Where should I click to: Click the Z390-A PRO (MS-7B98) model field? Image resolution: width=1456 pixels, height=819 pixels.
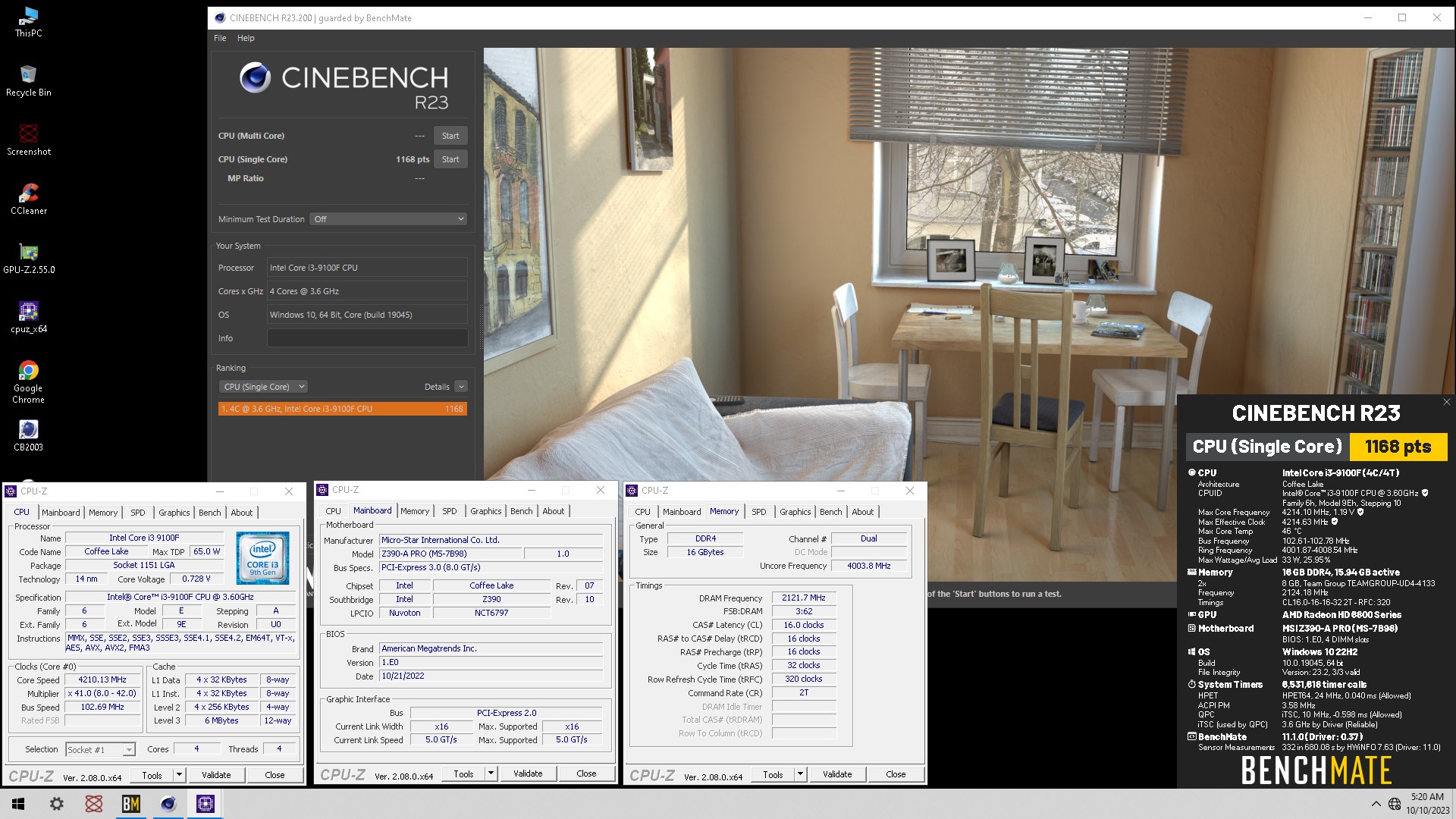click(x=450, y=554)
